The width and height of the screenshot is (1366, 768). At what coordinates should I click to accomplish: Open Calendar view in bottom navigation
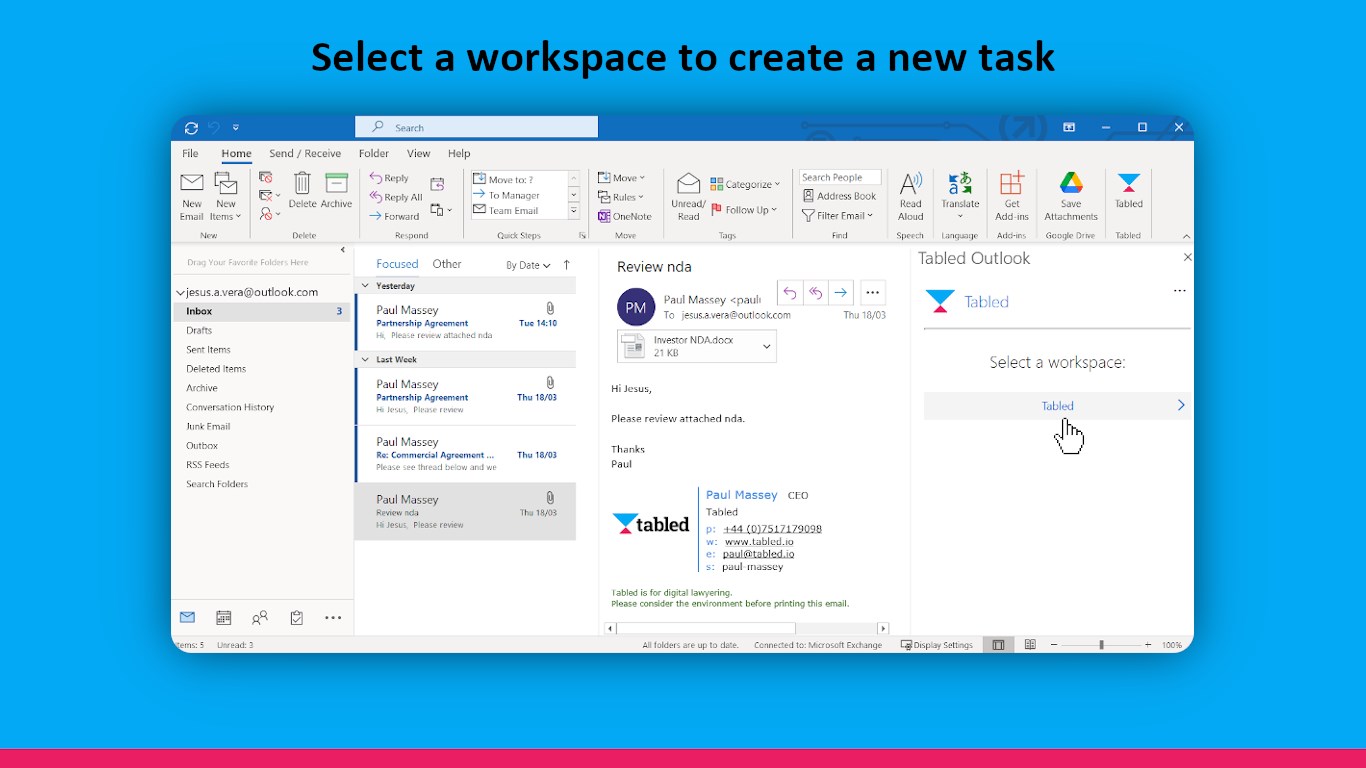pos(224,618)
